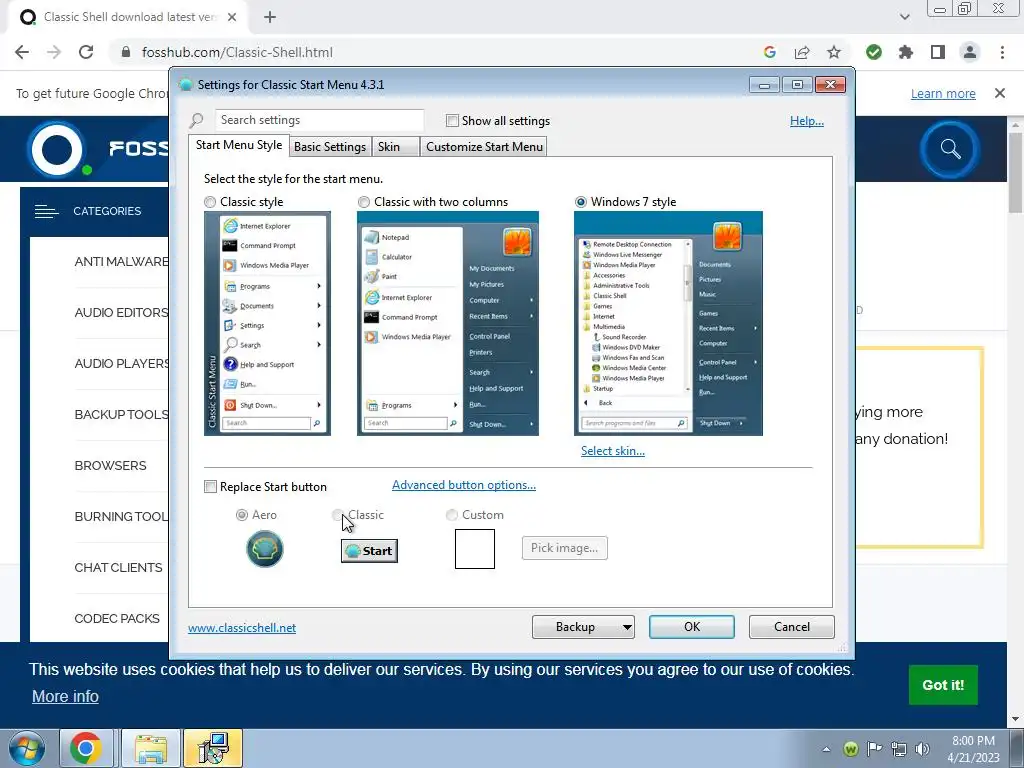Image resolution: width=1024 pixels, height=768 pixels.
Task: Click the FossHub logo
Action: pyautogui.click(x=59, y=150)
